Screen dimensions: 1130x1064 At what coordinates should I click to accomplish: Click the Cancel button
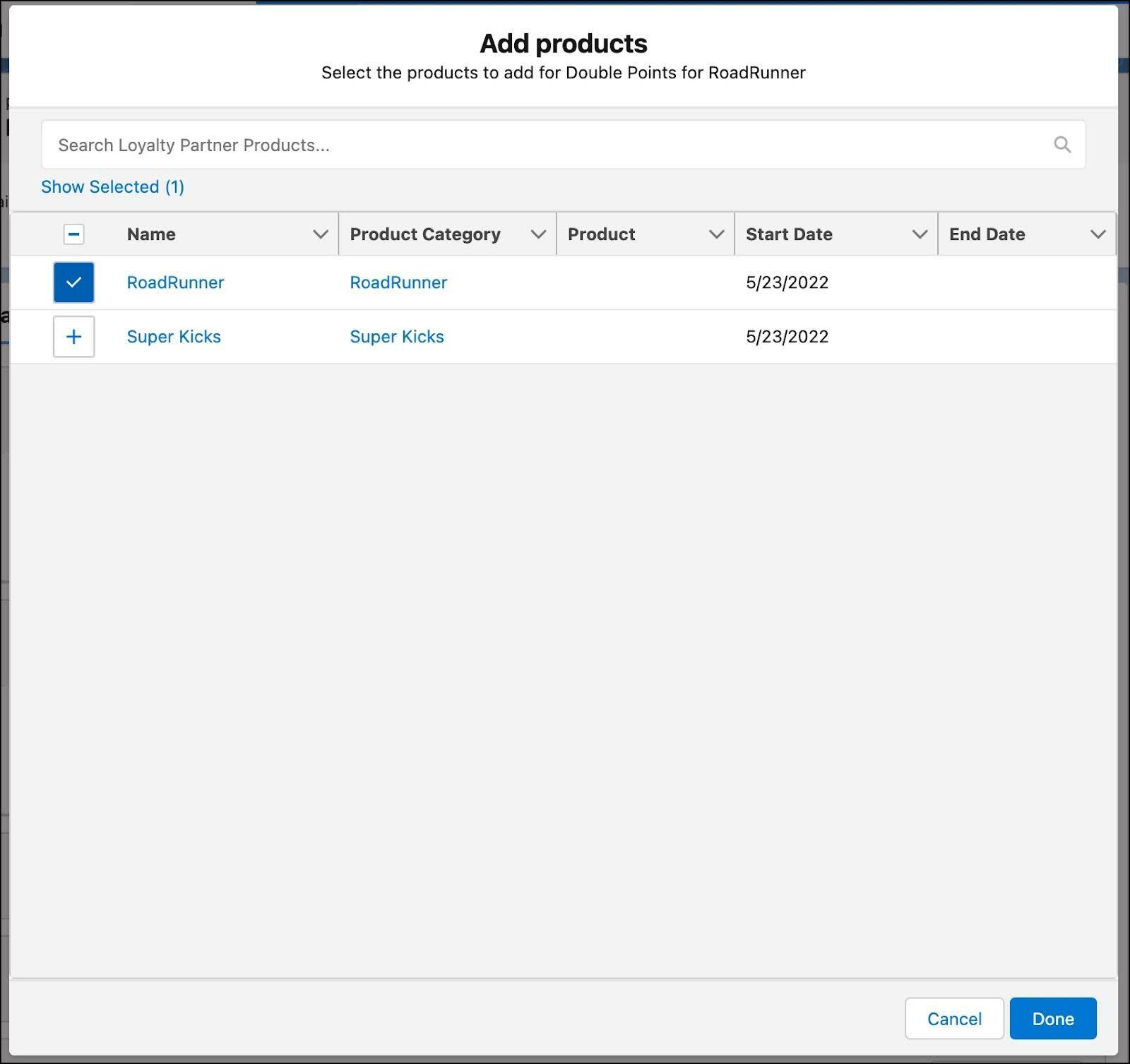954,1019
